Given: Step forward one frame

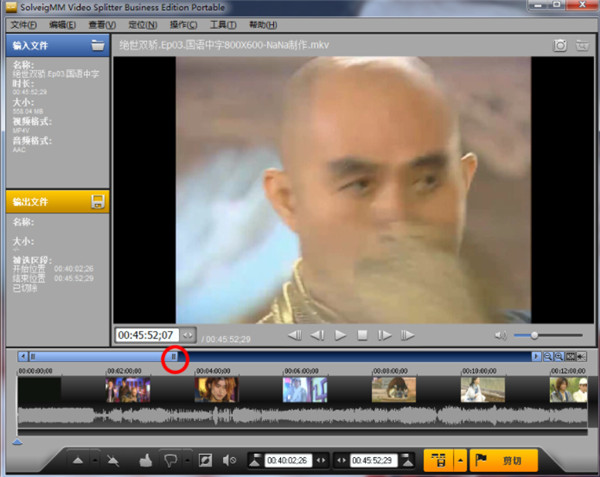Looking at the screenshot, I should [x=385, y=335].
